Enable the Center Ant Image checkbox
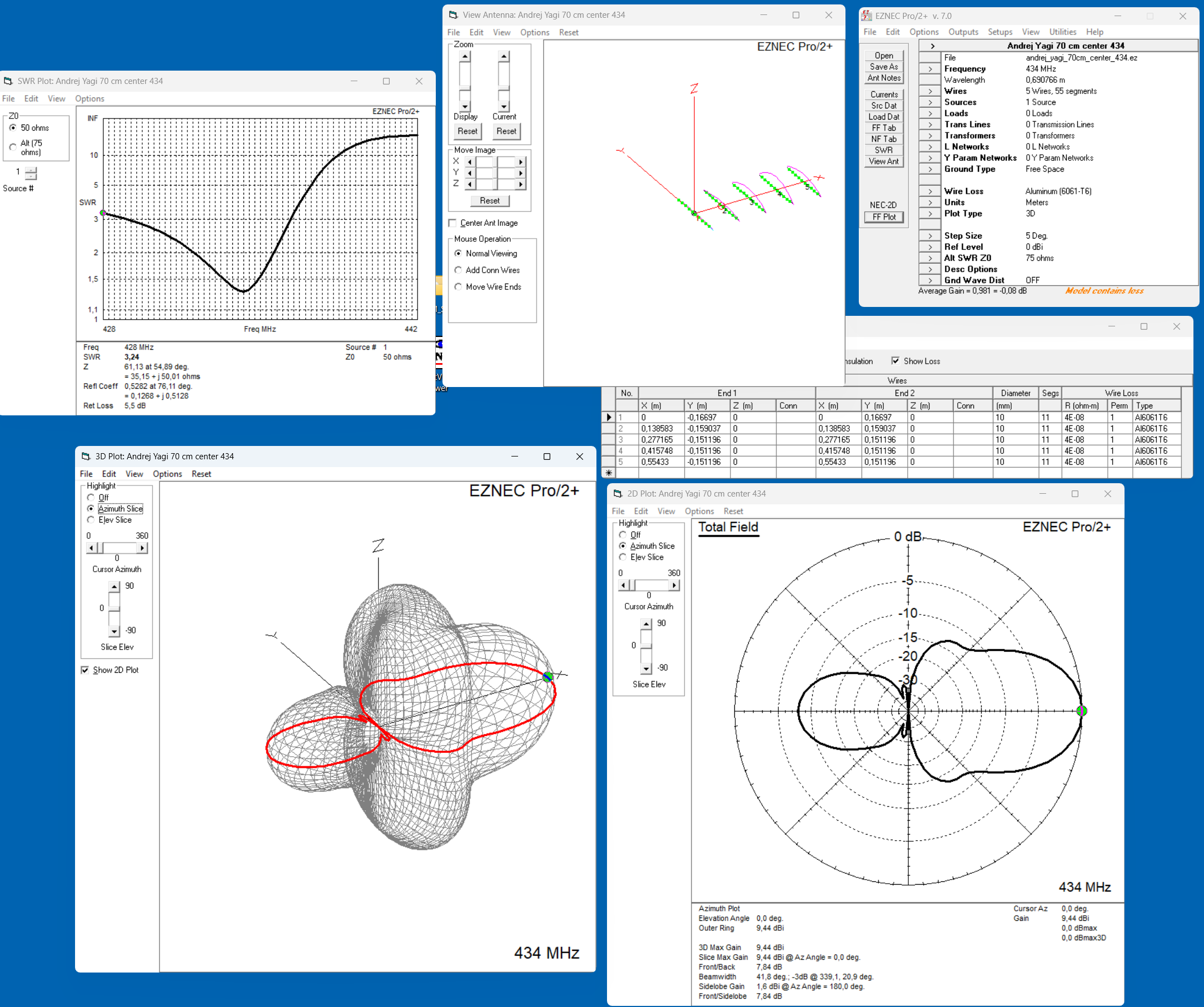 point(452,223)
